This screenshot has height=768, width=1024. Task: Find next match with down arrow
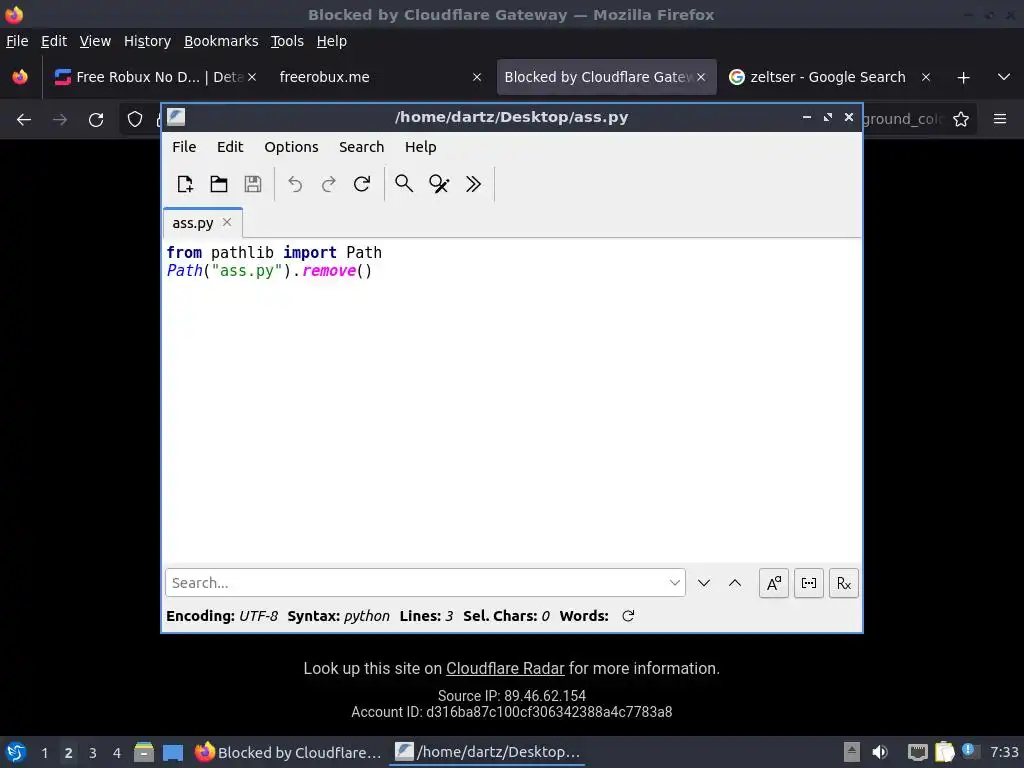click(x=703, y=583)
